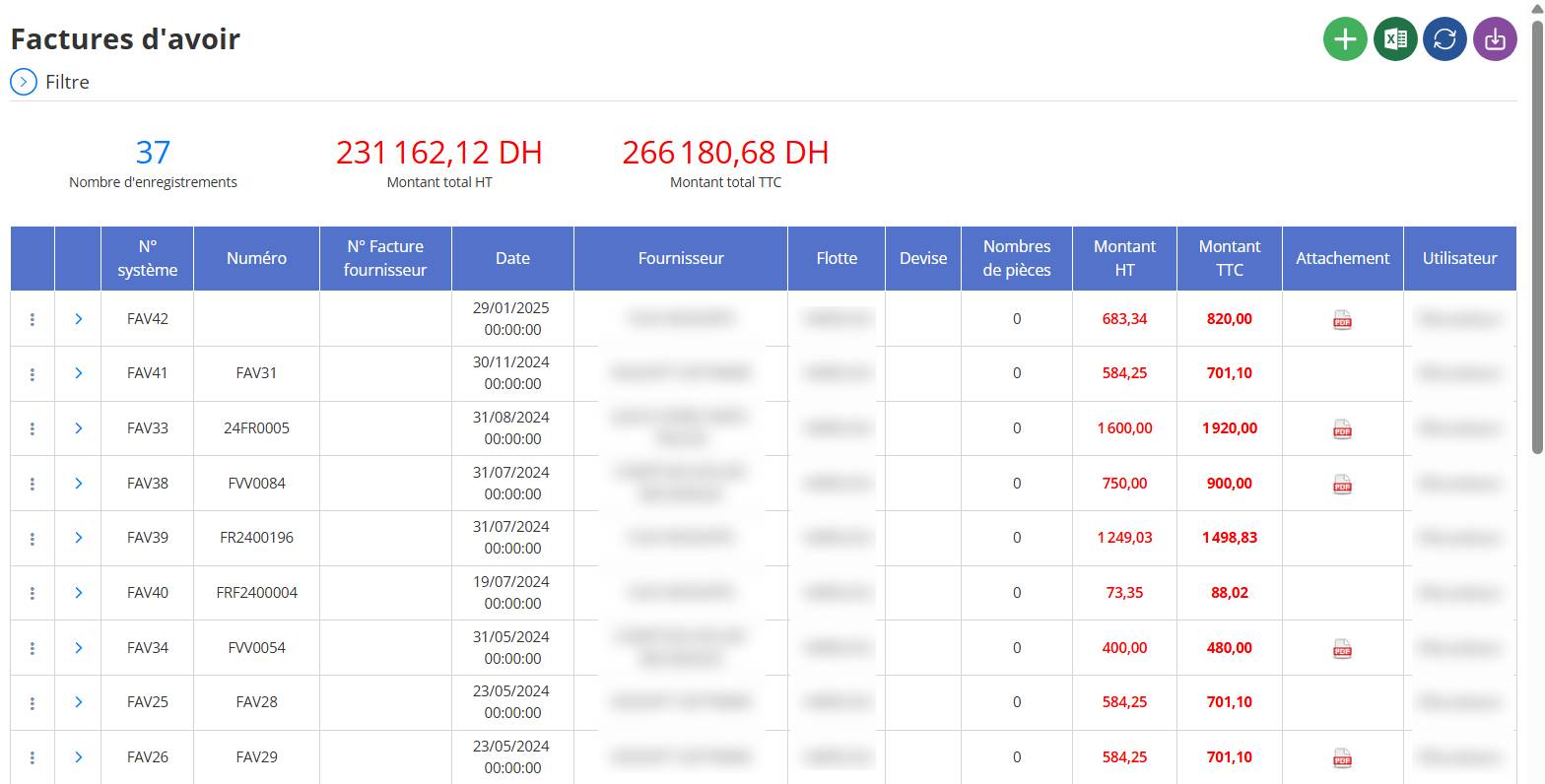Expand row details for FAV38
The image size is (1545, 784).
pos(78,484)
